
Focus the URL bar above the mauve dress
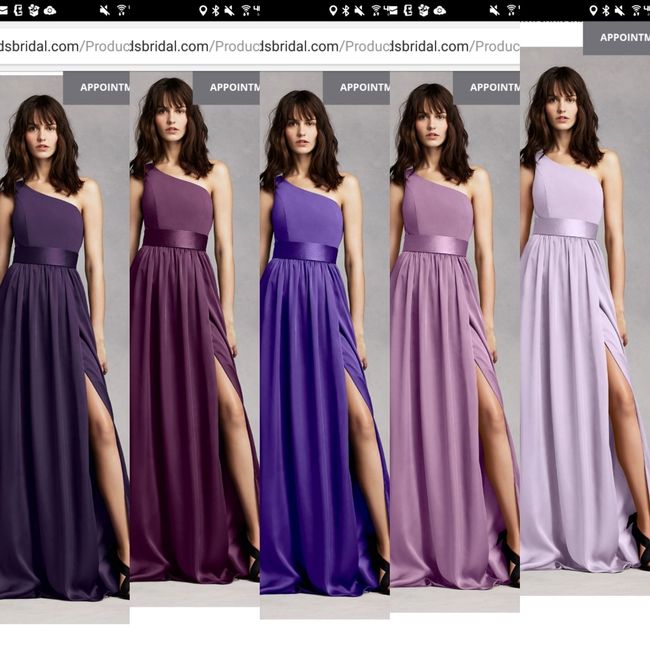click(x=454, y=46)
